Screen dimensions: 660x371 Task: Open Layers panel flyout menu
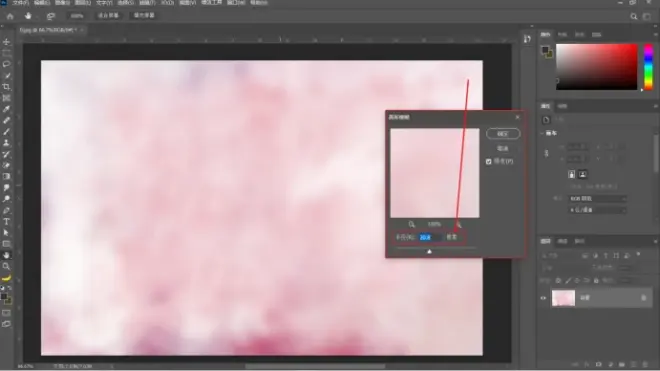pos(655,241)
